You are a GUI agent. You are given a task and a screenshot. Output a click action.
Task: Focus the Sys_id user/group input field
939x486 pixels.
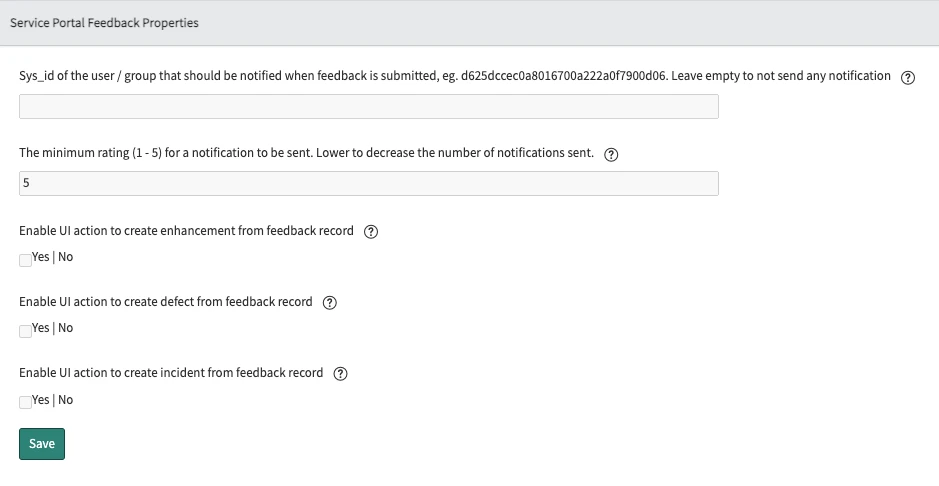pos(368,106)
